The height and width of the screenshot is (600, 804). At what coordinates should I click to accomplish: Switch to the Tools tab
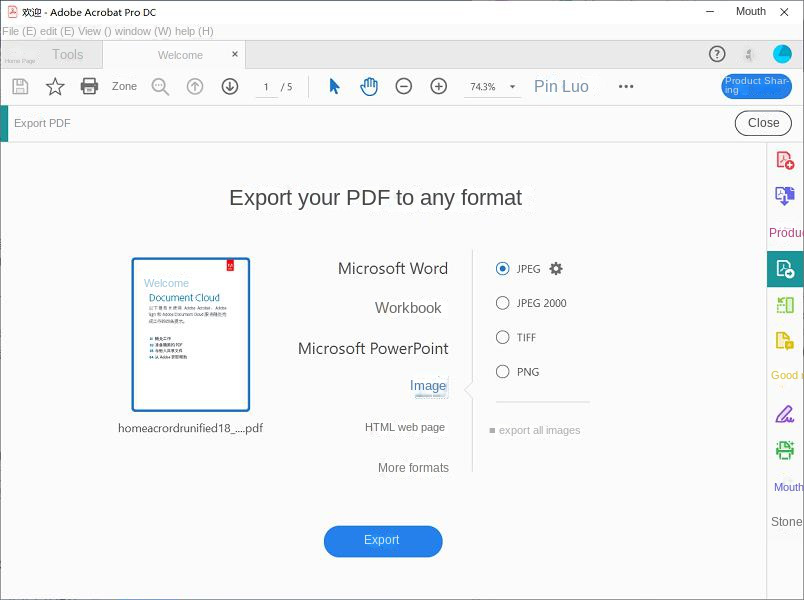coord(67,55)
